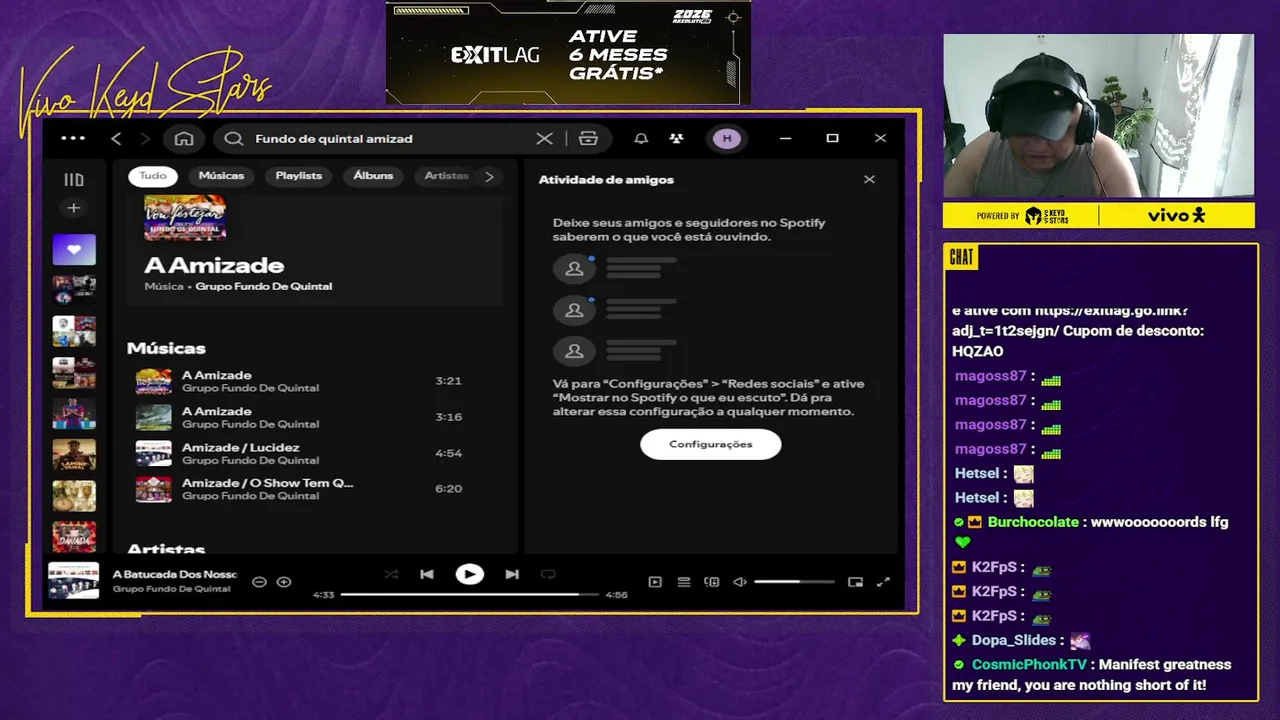This screenshot has width=1280, height=720.
Task: Open the three-dots Spotify app menu
Action: [x=73, y=138]
